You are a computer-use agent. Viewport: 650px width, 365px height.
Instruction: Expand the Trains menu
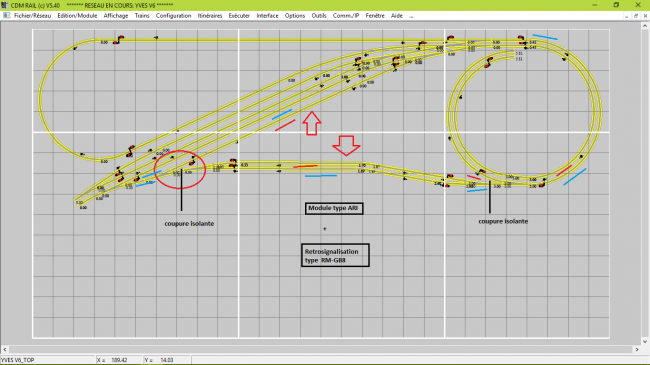tap(142, 16)
